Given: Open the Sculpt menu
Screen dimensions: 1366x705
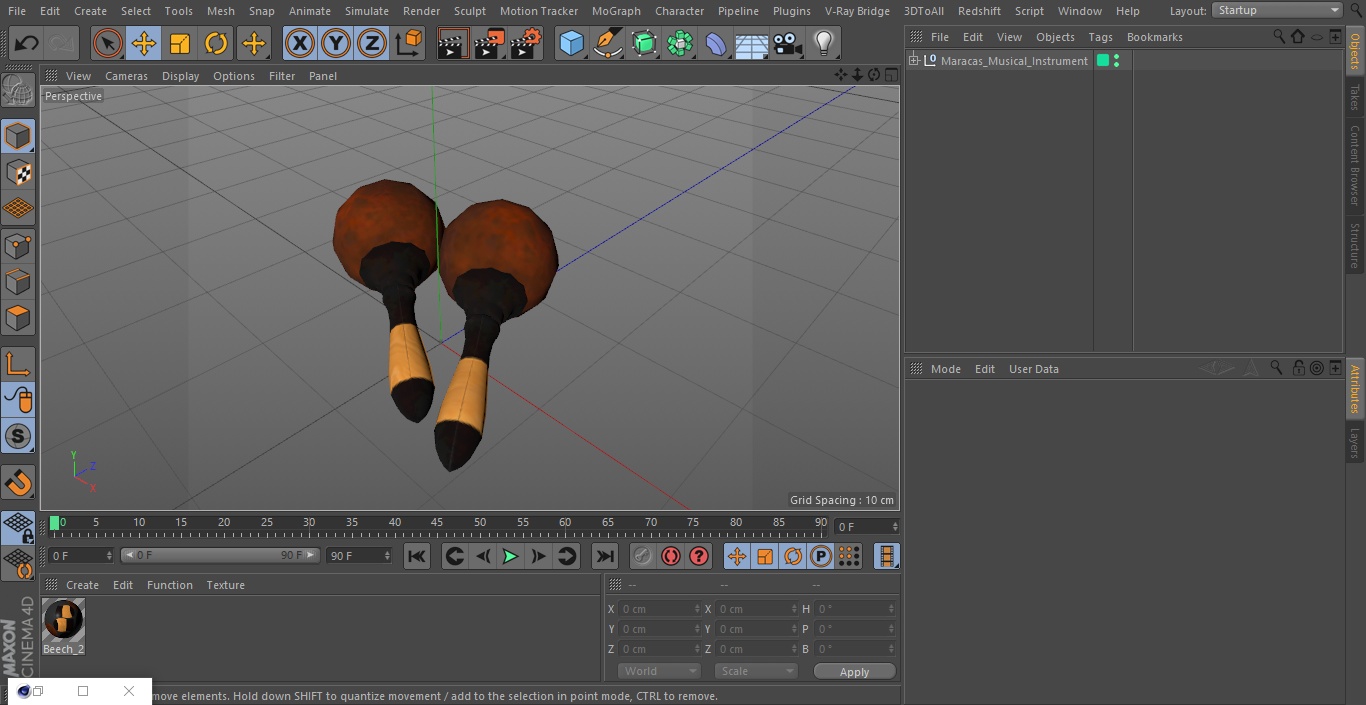Looking at the screenshot, I should tap(469, 11).
